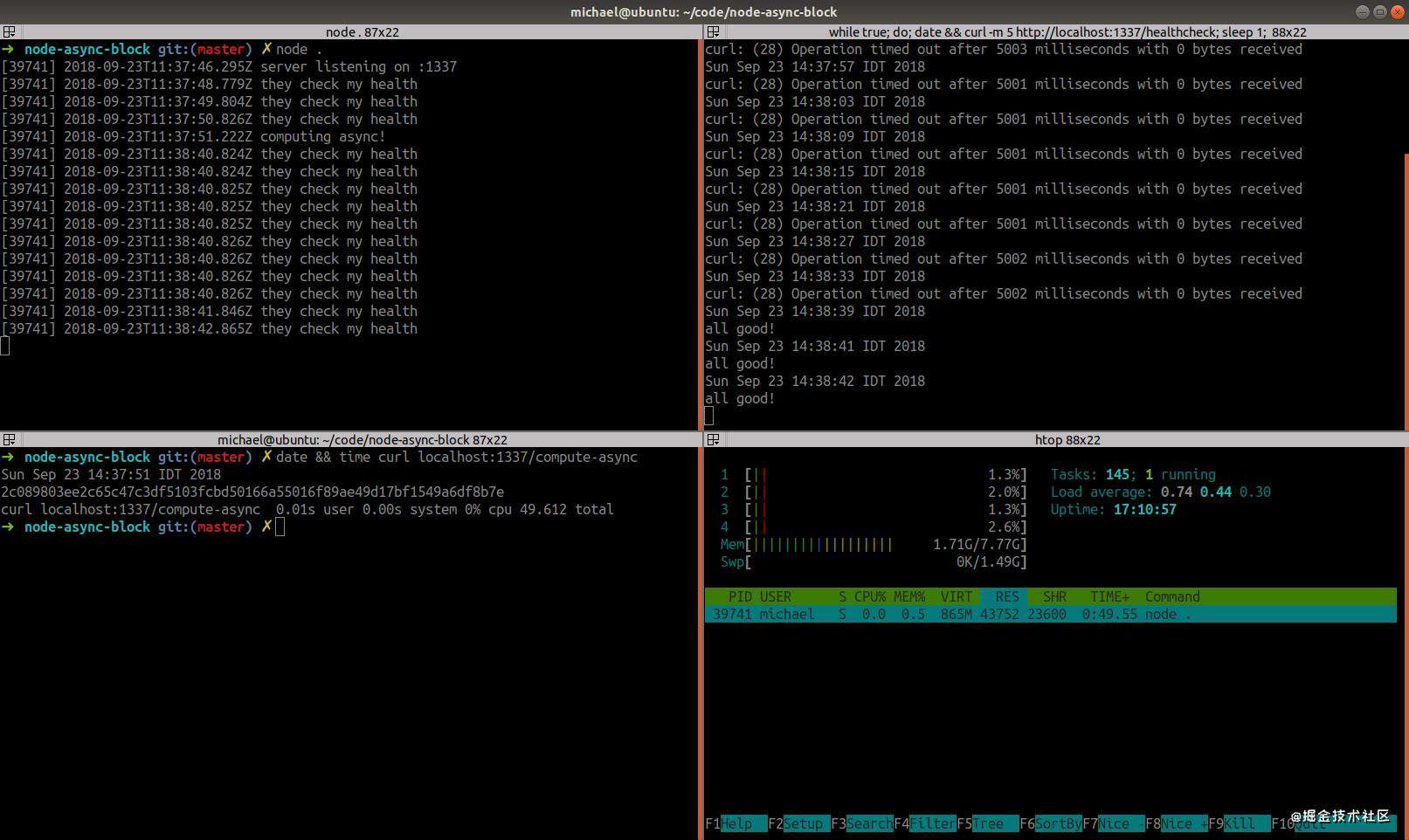
Task: Click the log line timestamped 11:37:48.779Z
Action: pos(210,84)
